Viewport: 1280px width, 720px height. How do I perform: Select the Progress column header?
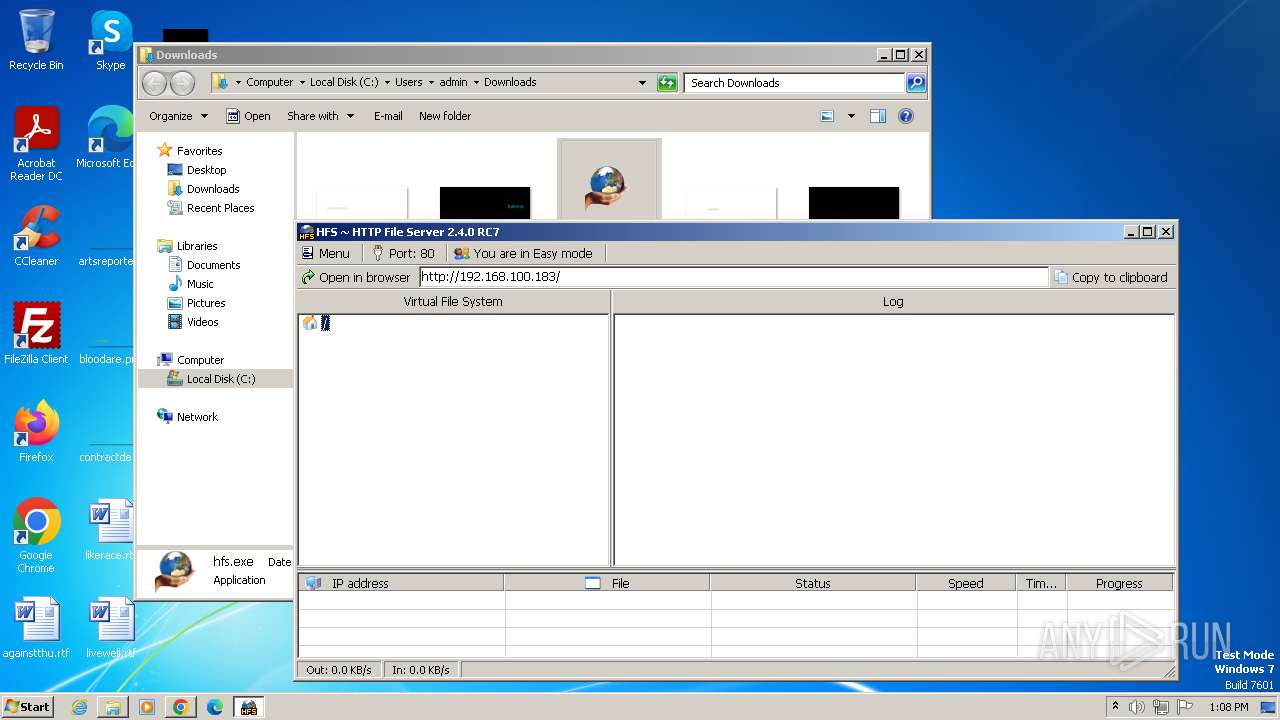point(1119,583)
